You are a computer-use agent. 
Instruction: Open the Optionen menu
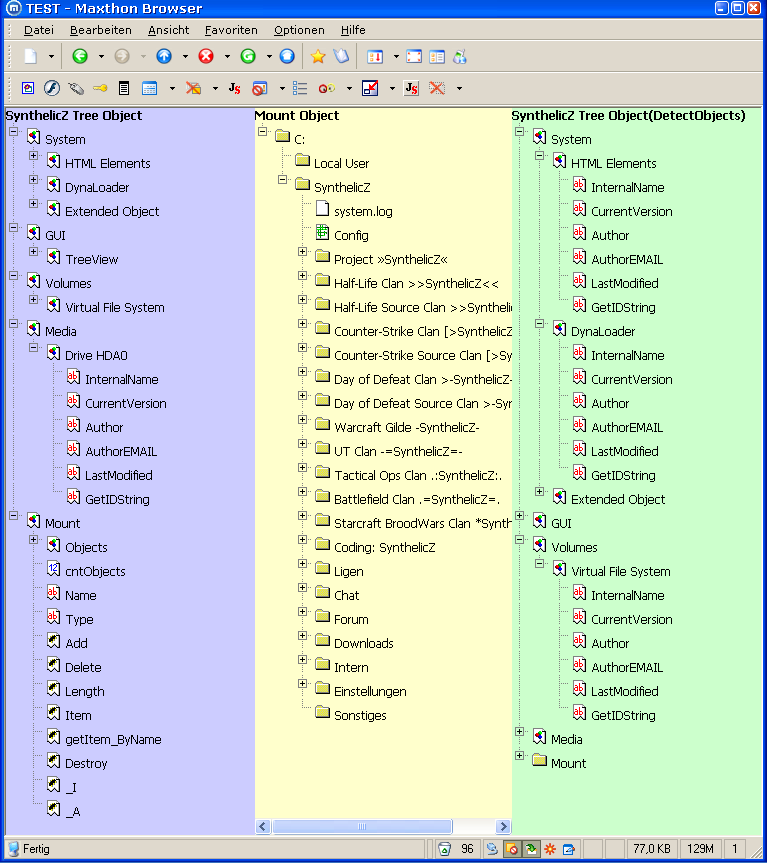point(299,30)
